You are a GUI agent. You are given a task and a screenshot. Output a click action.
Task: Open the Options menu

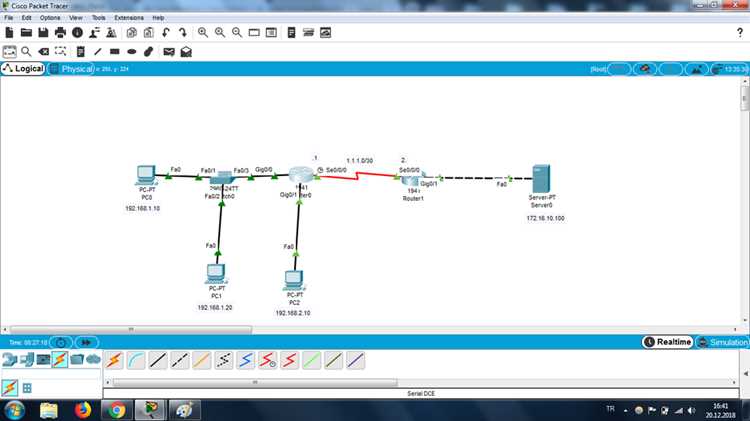(50, 18)
